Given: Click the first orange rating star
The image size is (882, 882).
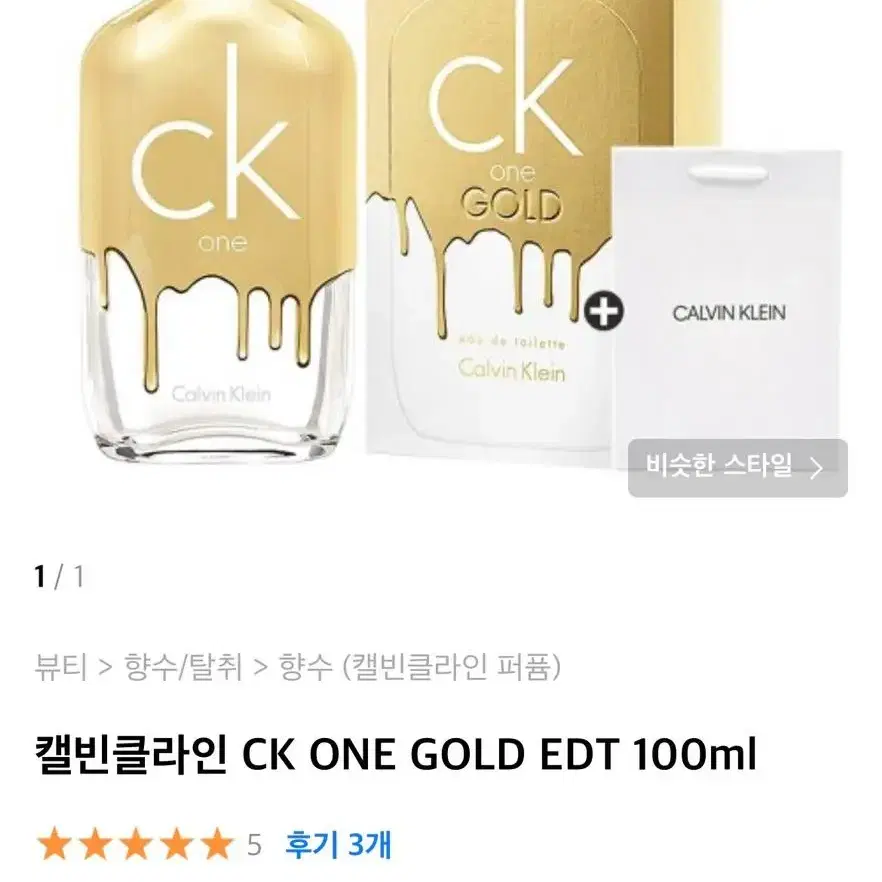Looking at the screenshot, I should pyautogui.click(x=55, y=844).
